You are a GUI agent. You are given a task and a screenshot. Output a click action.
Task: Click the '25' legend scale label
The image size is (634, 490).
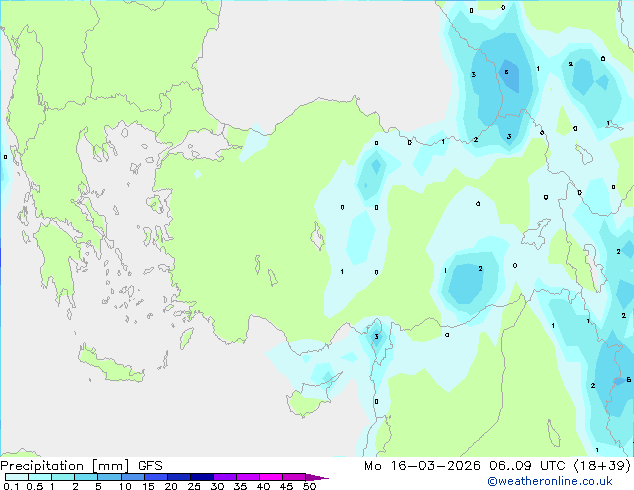(194, 486)
